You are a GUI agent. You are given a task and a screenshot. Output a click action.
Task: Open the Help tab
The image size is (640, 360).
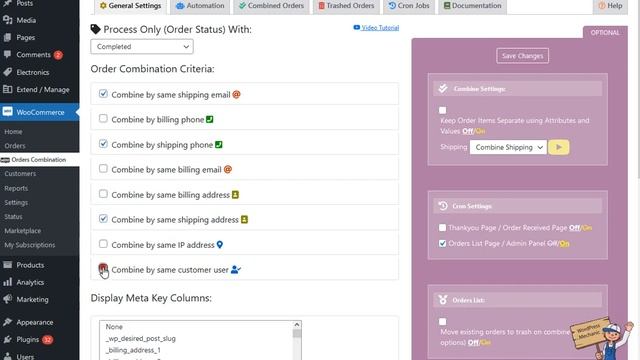(610, 6)
